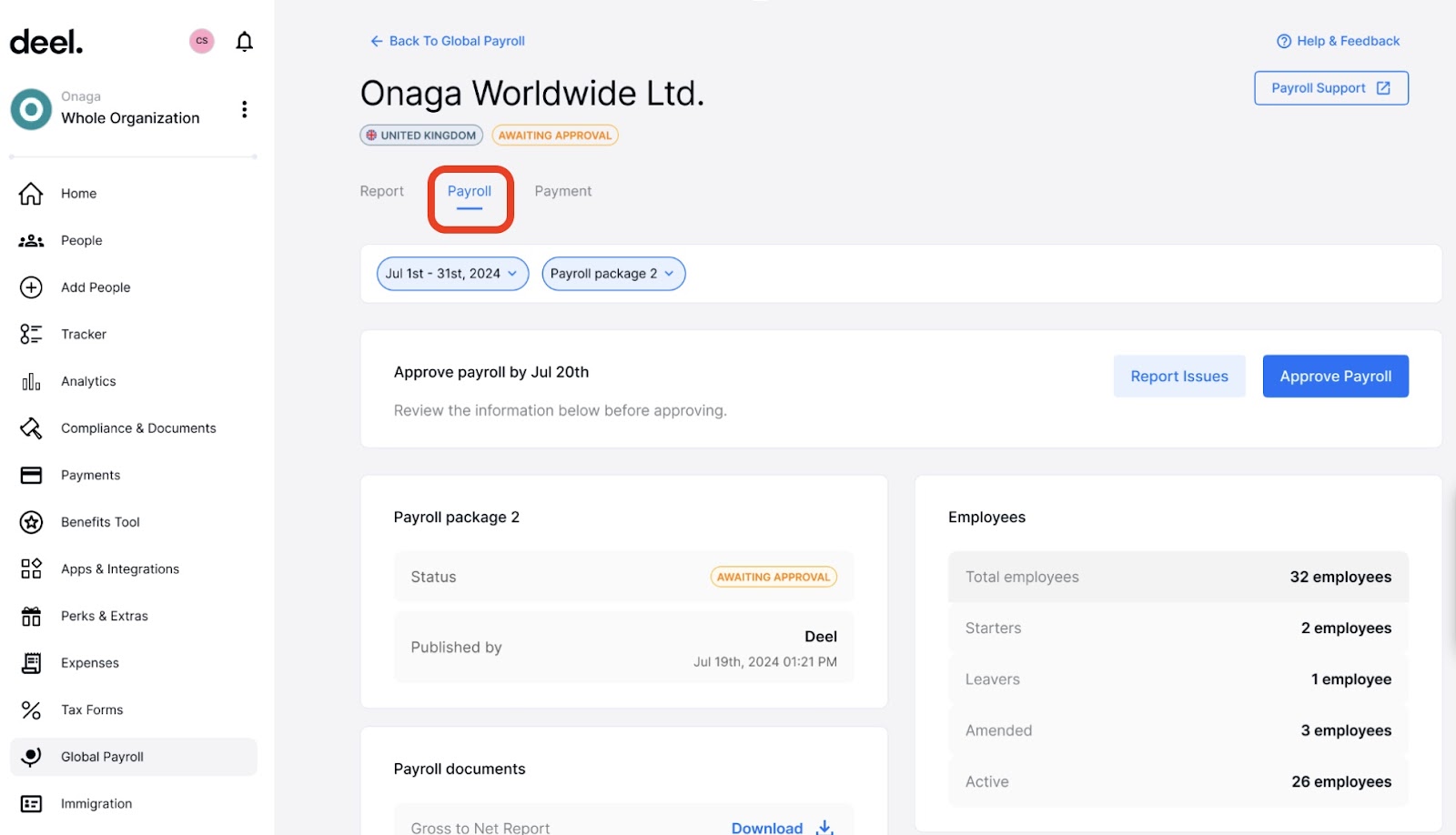Click the Expenses receipt icon
Image resolution: width=1456 pixels, height=835 pixels.
point(31,663)
